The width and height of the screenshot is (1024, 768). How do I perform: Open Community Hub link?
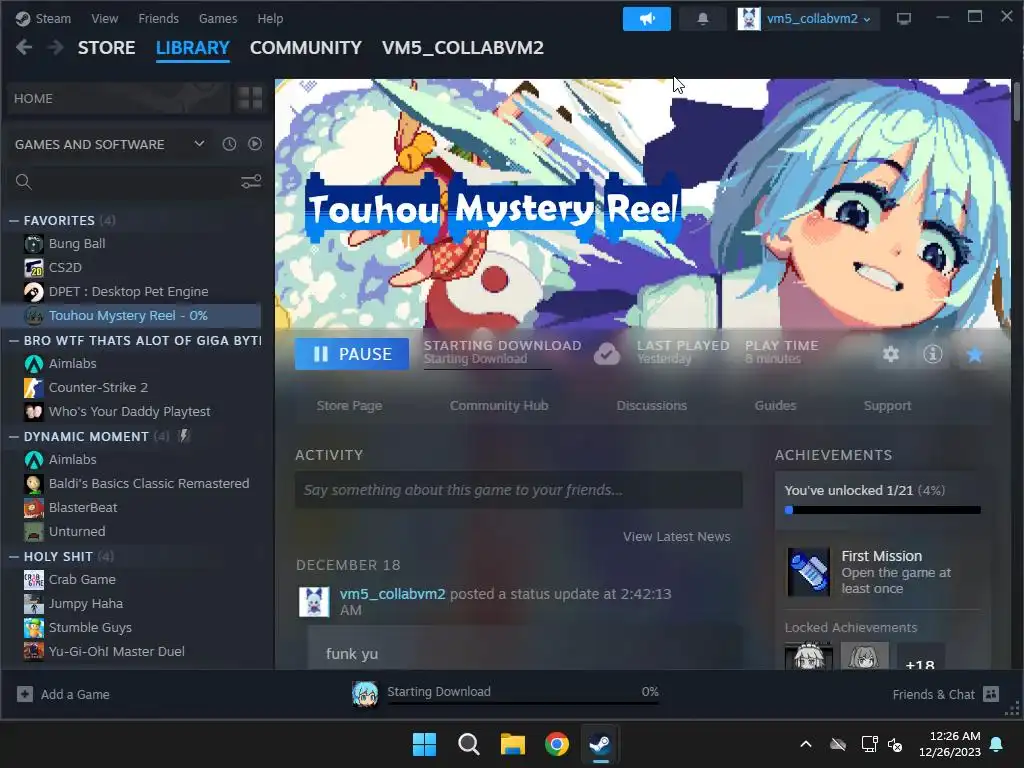click(x=499, y=406)
